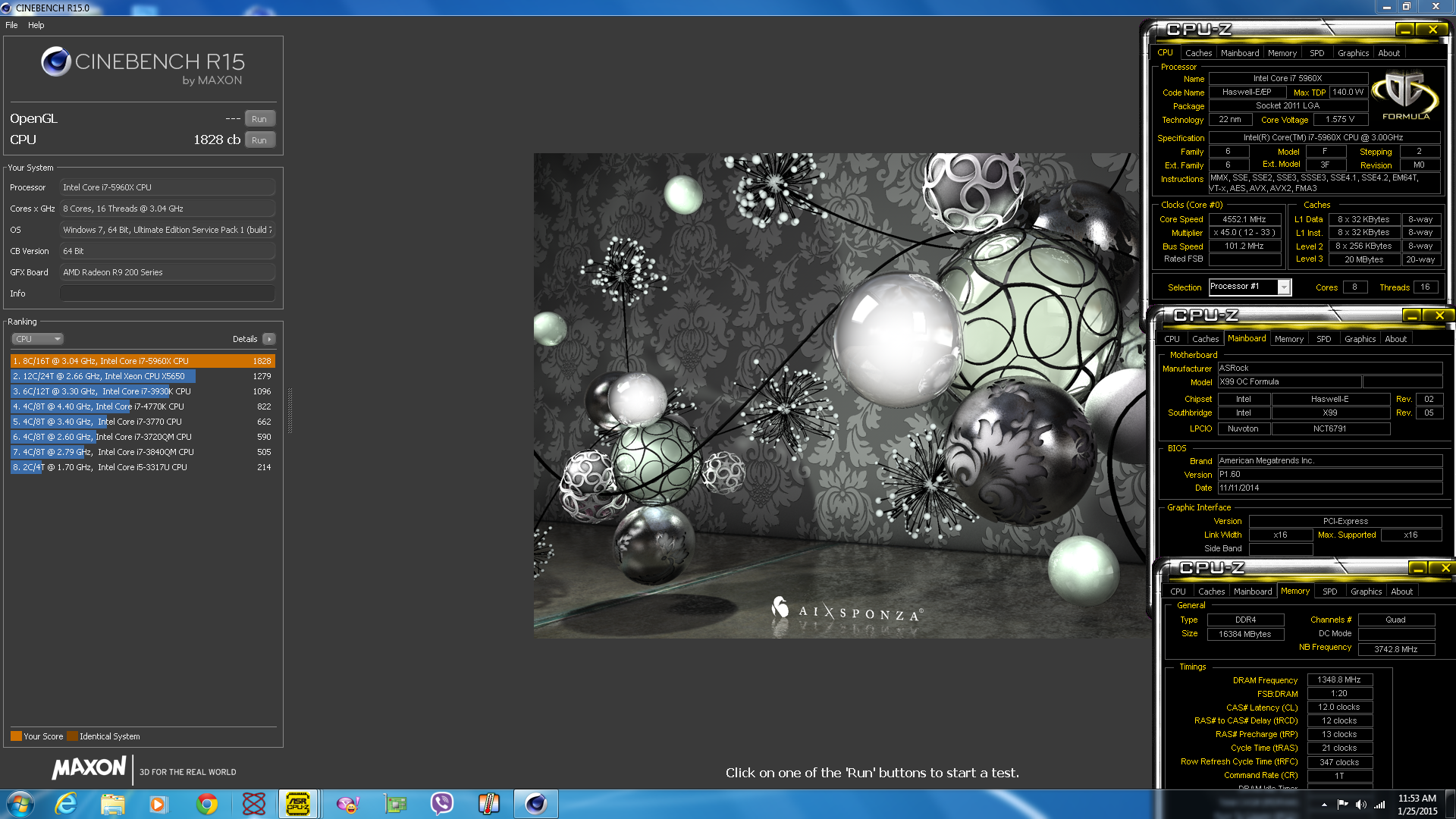Image resolution: width=1456 pixels, height=819 pixels.
Task: Click the ranking panel resize grip
Action: [x=290, y=409]
